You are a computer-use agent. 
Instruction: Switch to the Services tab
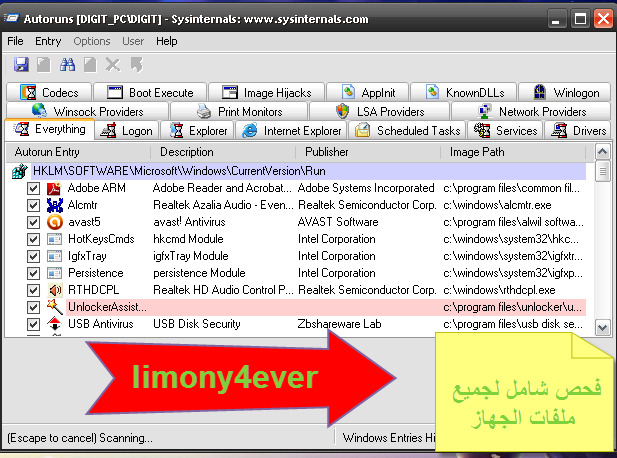click(x=506, y=131)
